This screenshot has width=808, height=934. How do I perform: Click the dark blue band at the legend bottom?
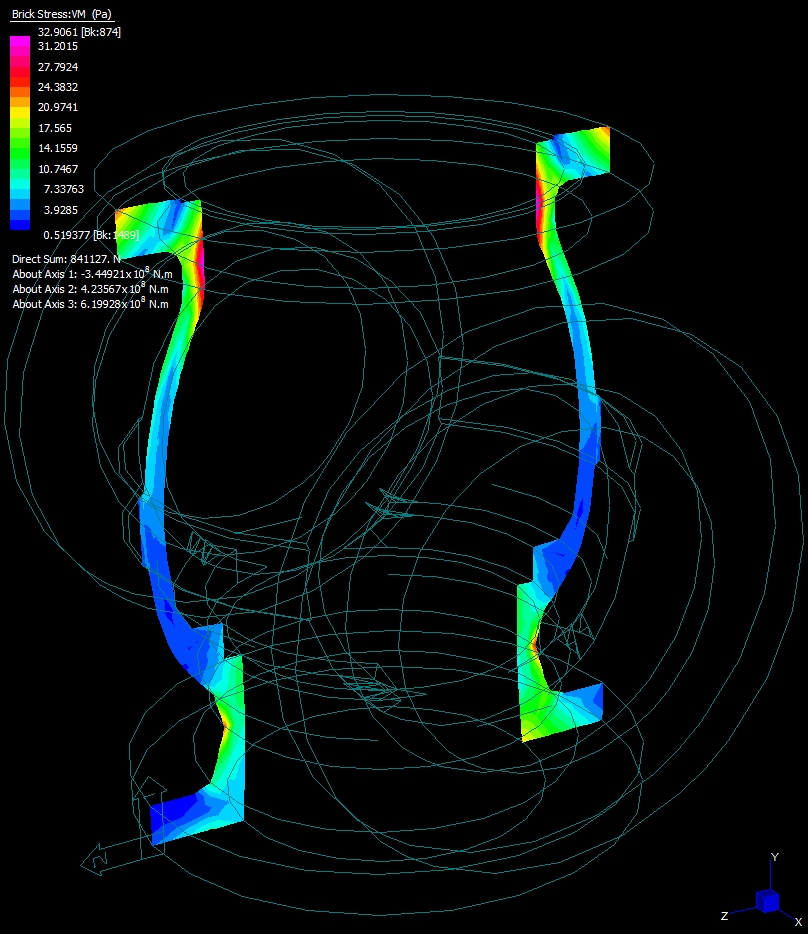pos(20,222)
